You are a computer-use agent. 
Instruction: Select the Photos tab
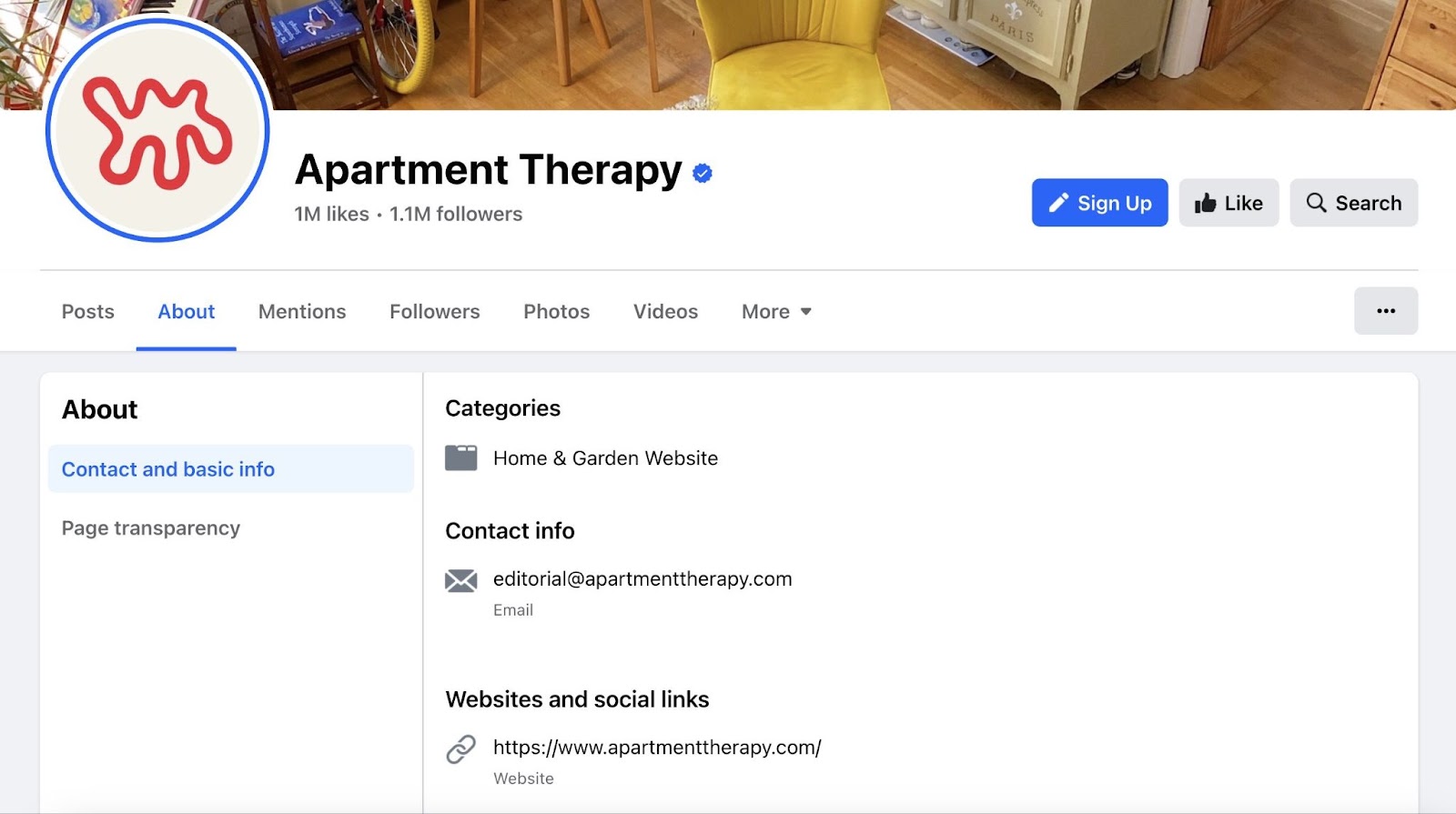coord(556,312)
